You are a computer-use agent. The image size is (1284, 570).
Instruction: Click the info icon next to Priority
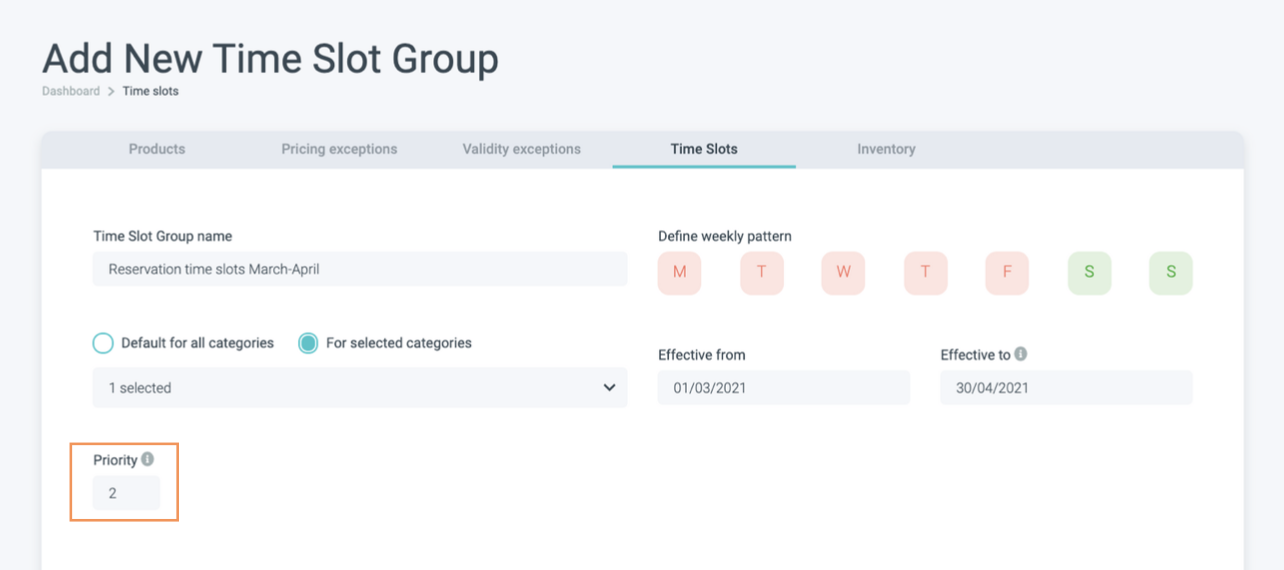(x=148, y=460)
